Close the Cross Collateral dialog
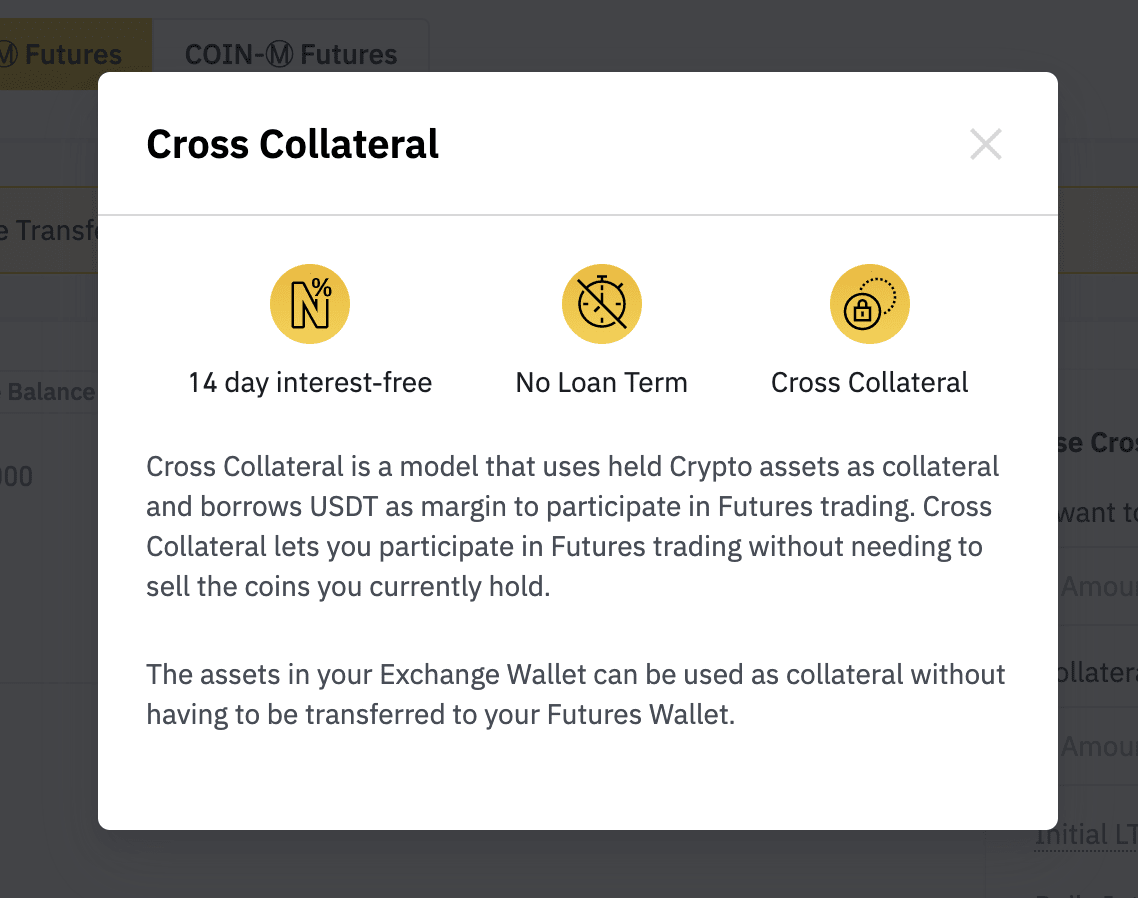 click(x=986, y=144)
